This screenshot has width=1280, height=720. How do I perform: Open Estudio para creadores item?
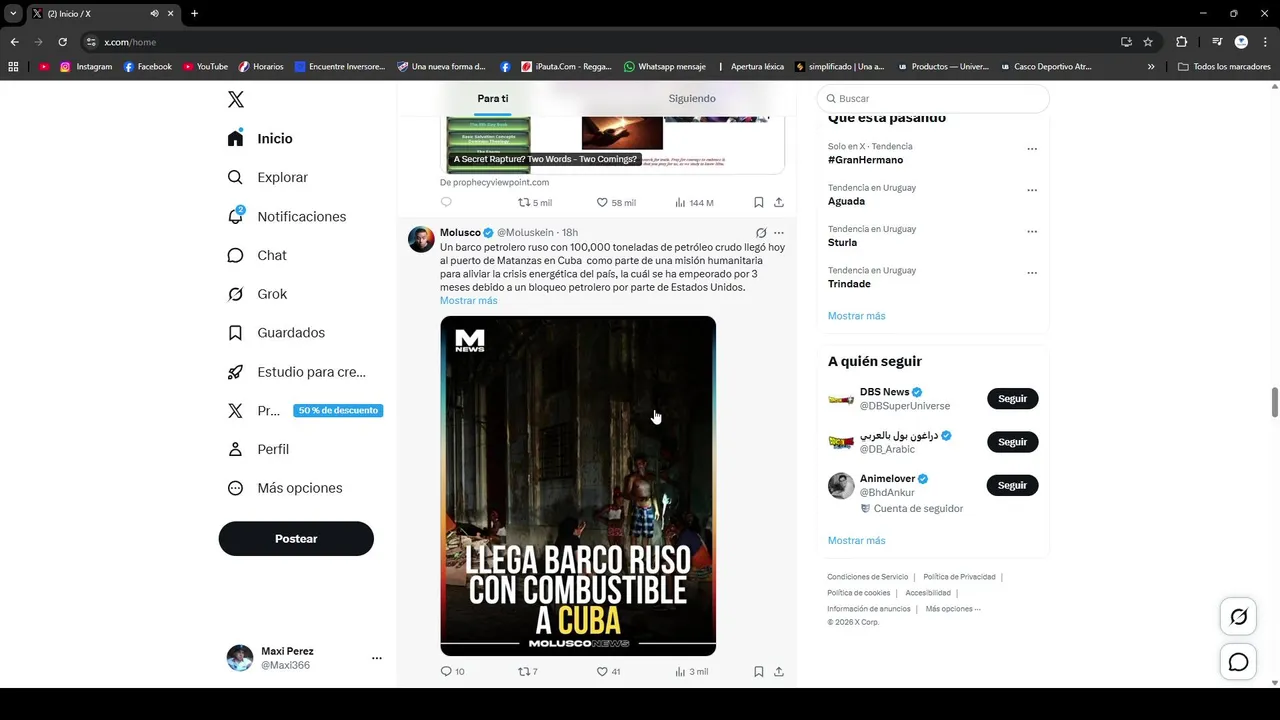297,372
